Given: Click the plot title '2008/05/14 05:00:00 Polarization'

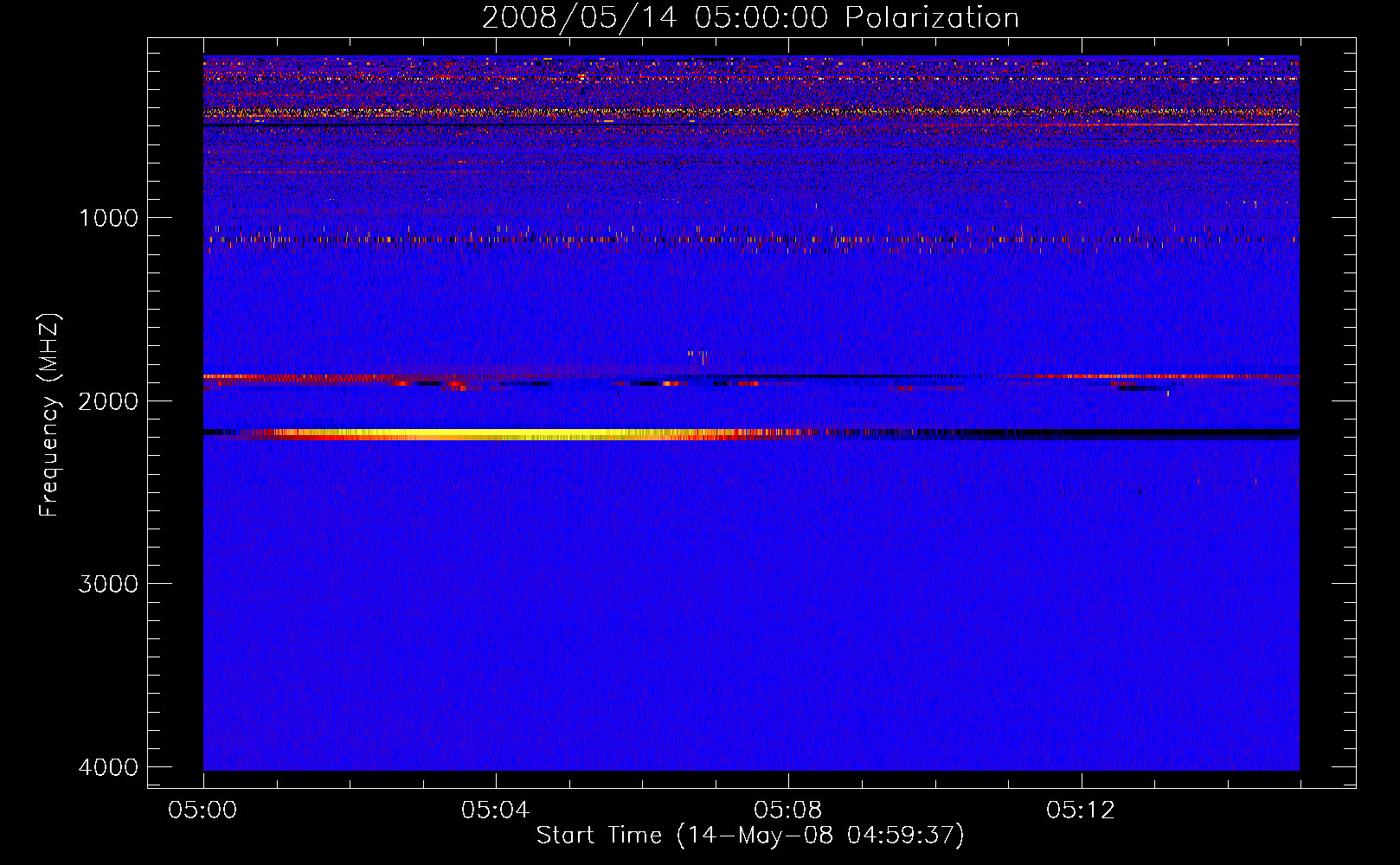Looking at the screenshot, I should coord(750,17).
